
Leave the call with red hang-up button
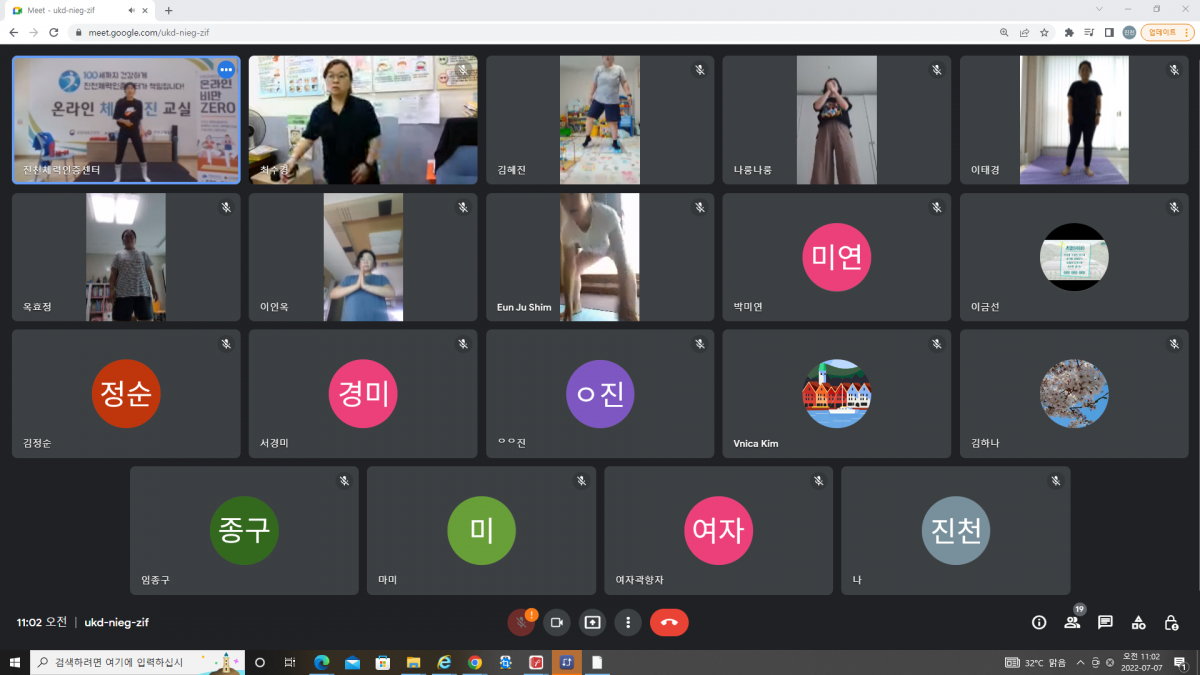(x=669, y=622)
